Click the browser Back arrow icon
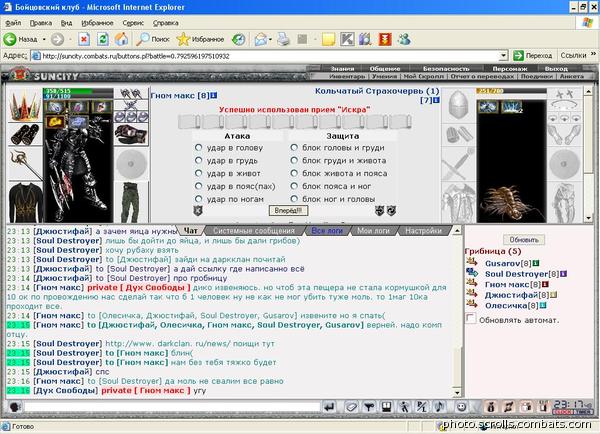Image resolution: width=600 pixels, height=434 pixels. coord(10,39)
